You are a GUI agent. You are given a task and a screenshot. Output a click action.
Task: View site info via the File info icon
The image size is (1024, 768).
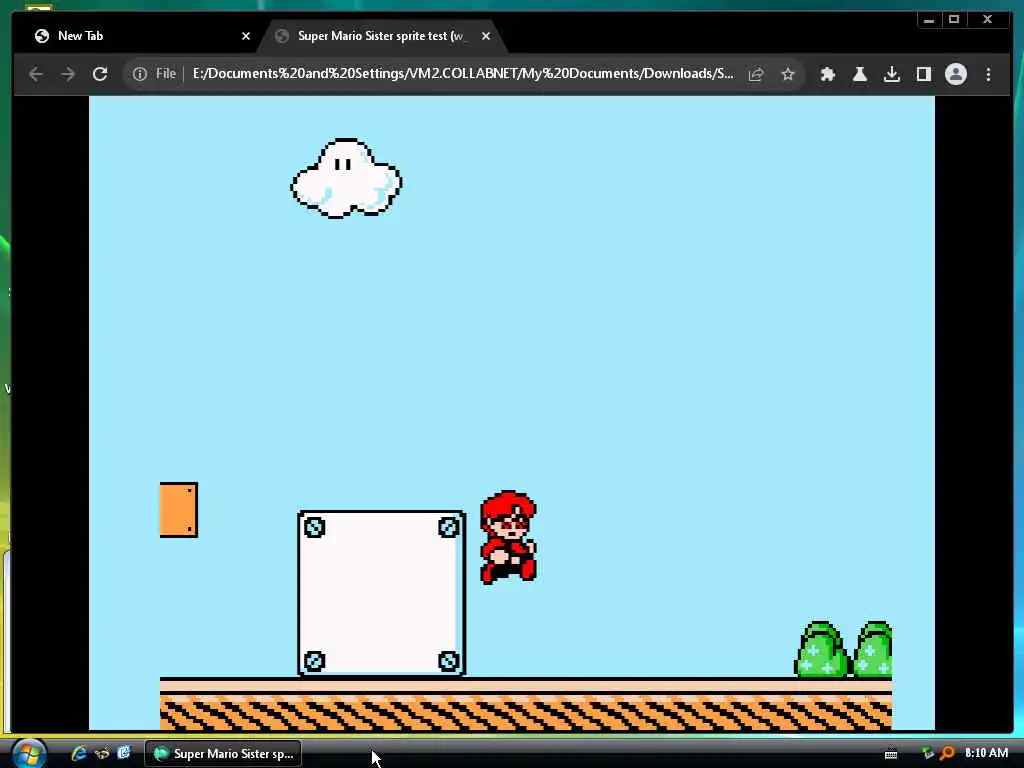(x=140, y=74)
